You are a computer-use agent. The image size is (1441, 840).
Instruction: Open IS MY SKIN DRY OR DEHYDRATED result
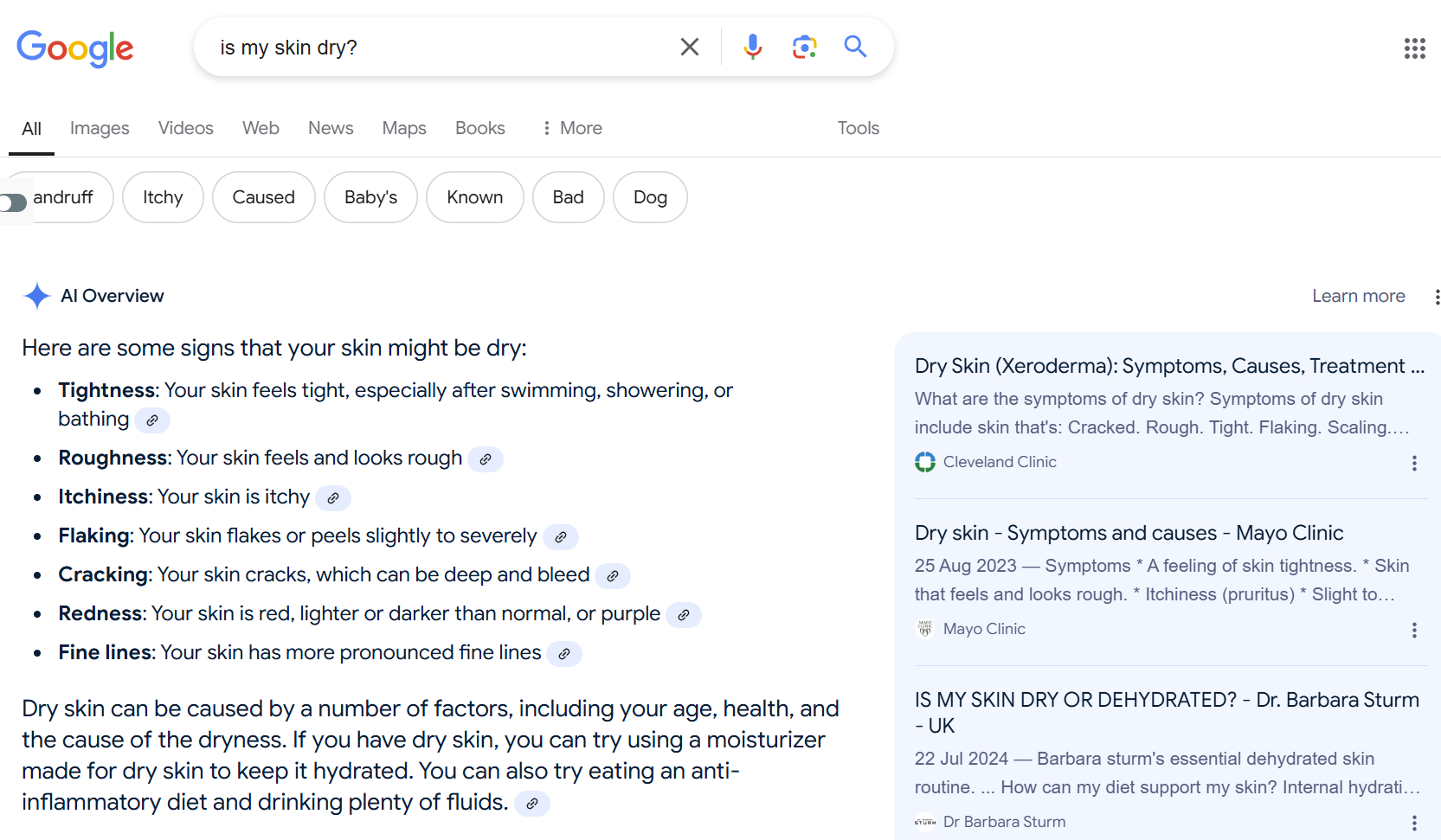[x=1167, y=713]
